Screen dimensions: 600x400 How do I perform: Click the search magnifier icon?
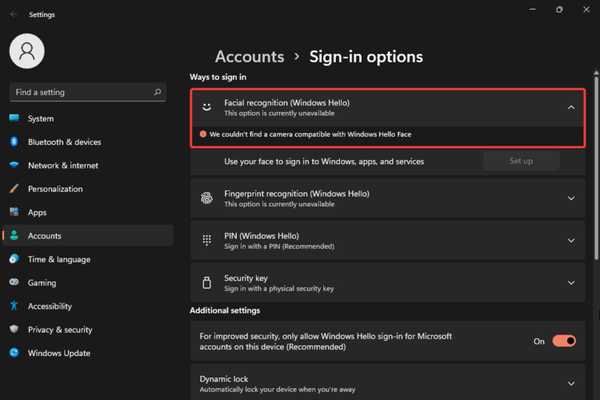coord(158,92)
